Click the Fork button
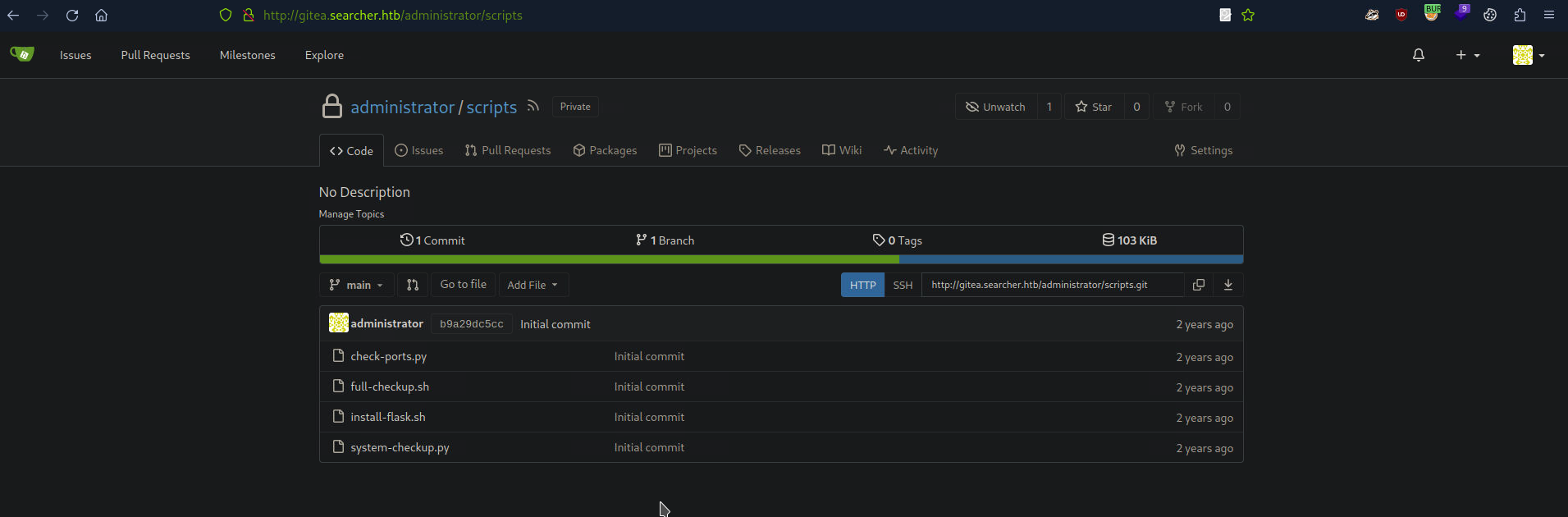The height and width of the screenshot is (517, 1568). coord(1184,107)
